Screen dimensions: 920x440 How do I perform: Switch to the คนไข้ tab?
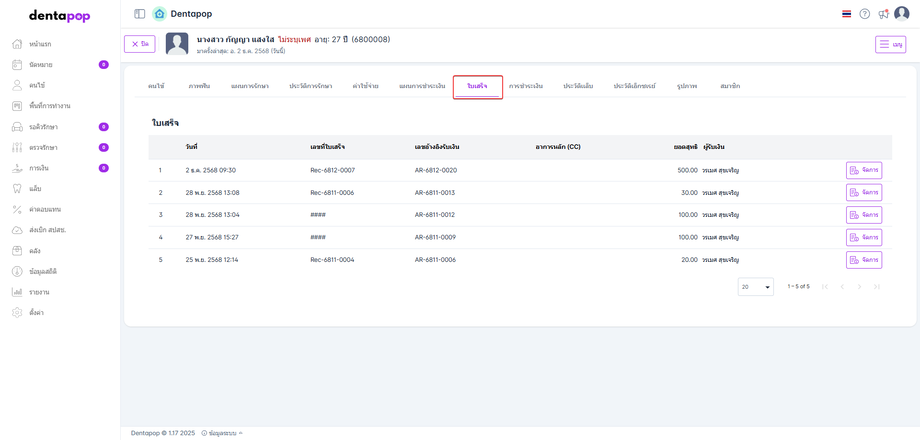[157, 86]
